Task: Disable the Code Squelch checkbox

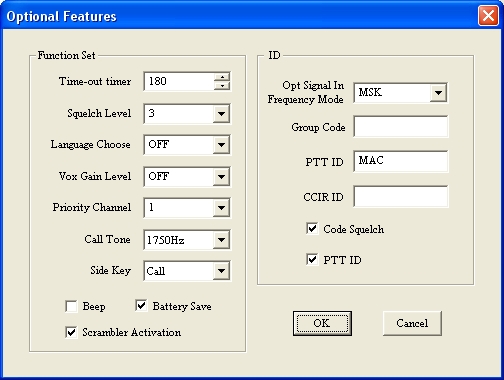Action: coord(312,229)
